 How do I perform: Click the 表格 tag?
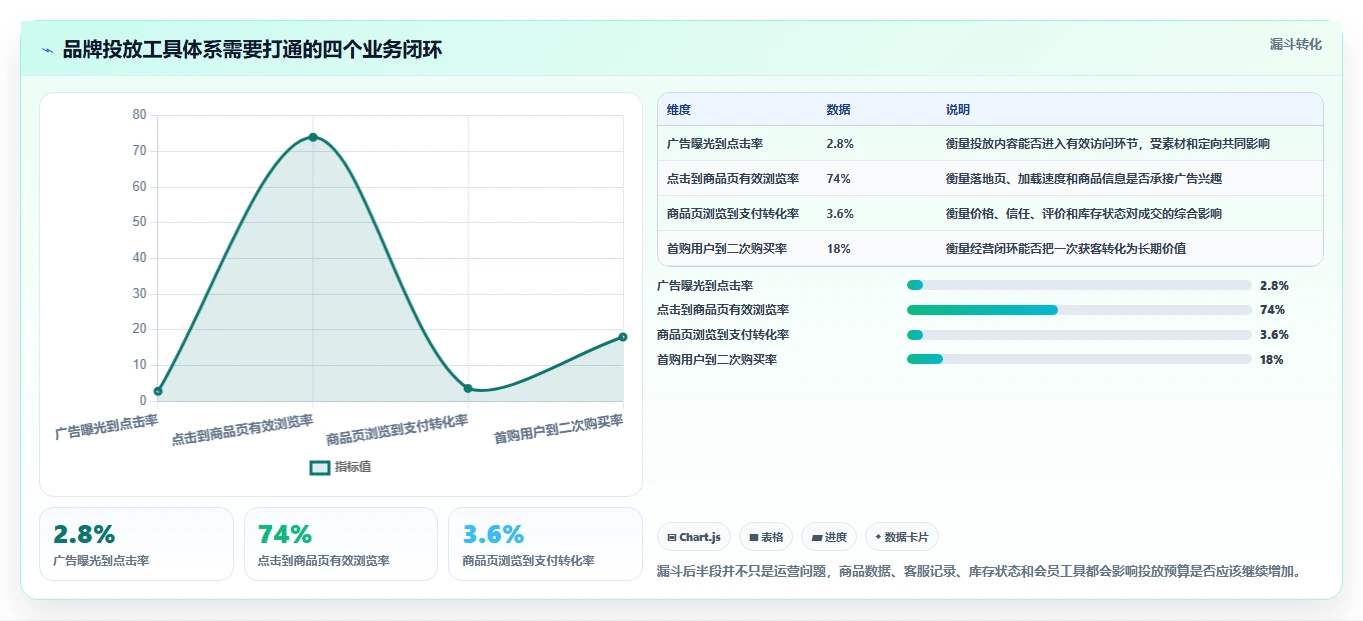pos(766,537)
